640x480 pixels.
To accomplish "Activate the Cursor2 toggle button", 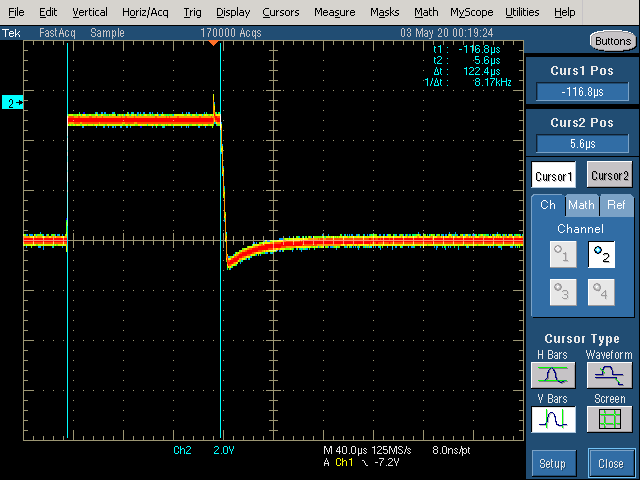I will [609, 175].
